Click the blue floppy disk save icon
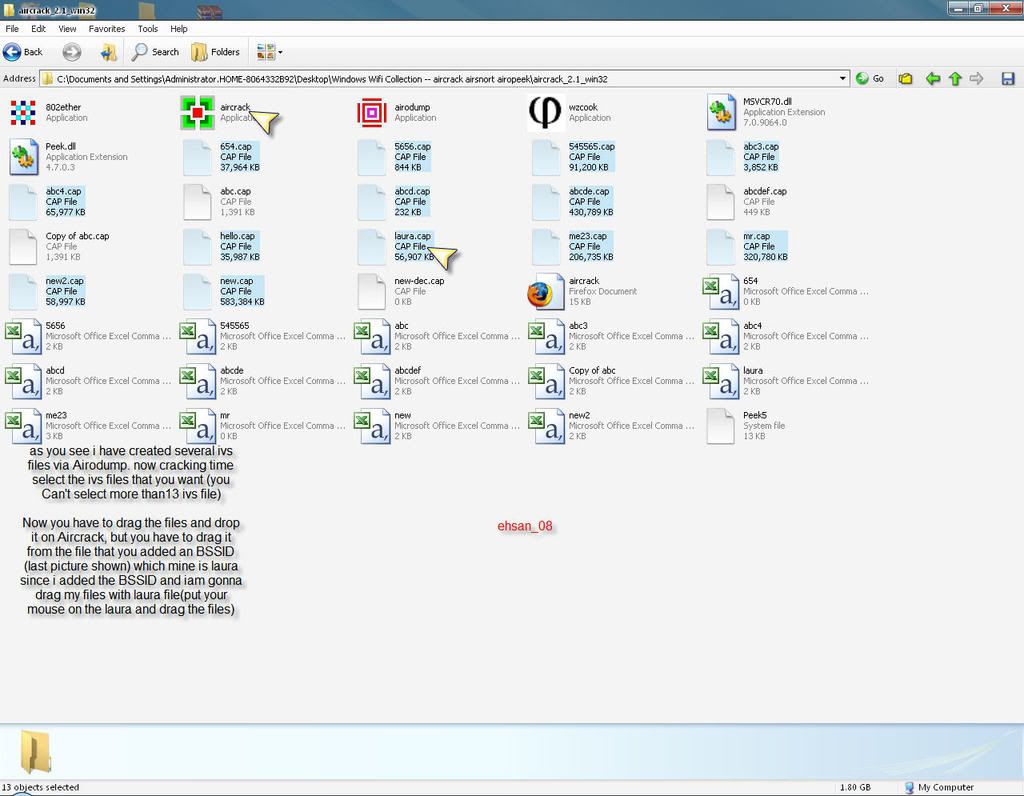This screenshot has height=796, width=1024. [1008, 79]
